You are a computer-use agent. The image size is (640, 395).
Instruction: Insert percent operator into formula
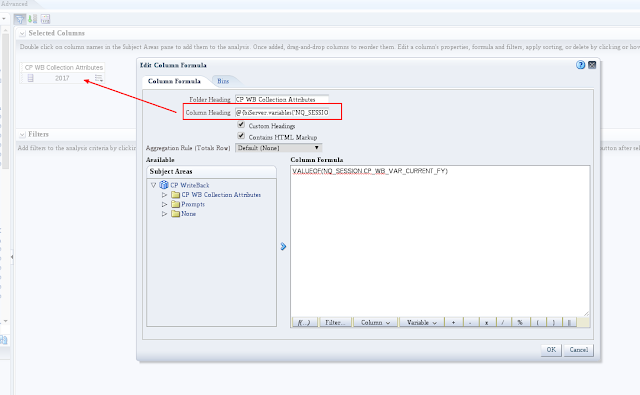520,322
